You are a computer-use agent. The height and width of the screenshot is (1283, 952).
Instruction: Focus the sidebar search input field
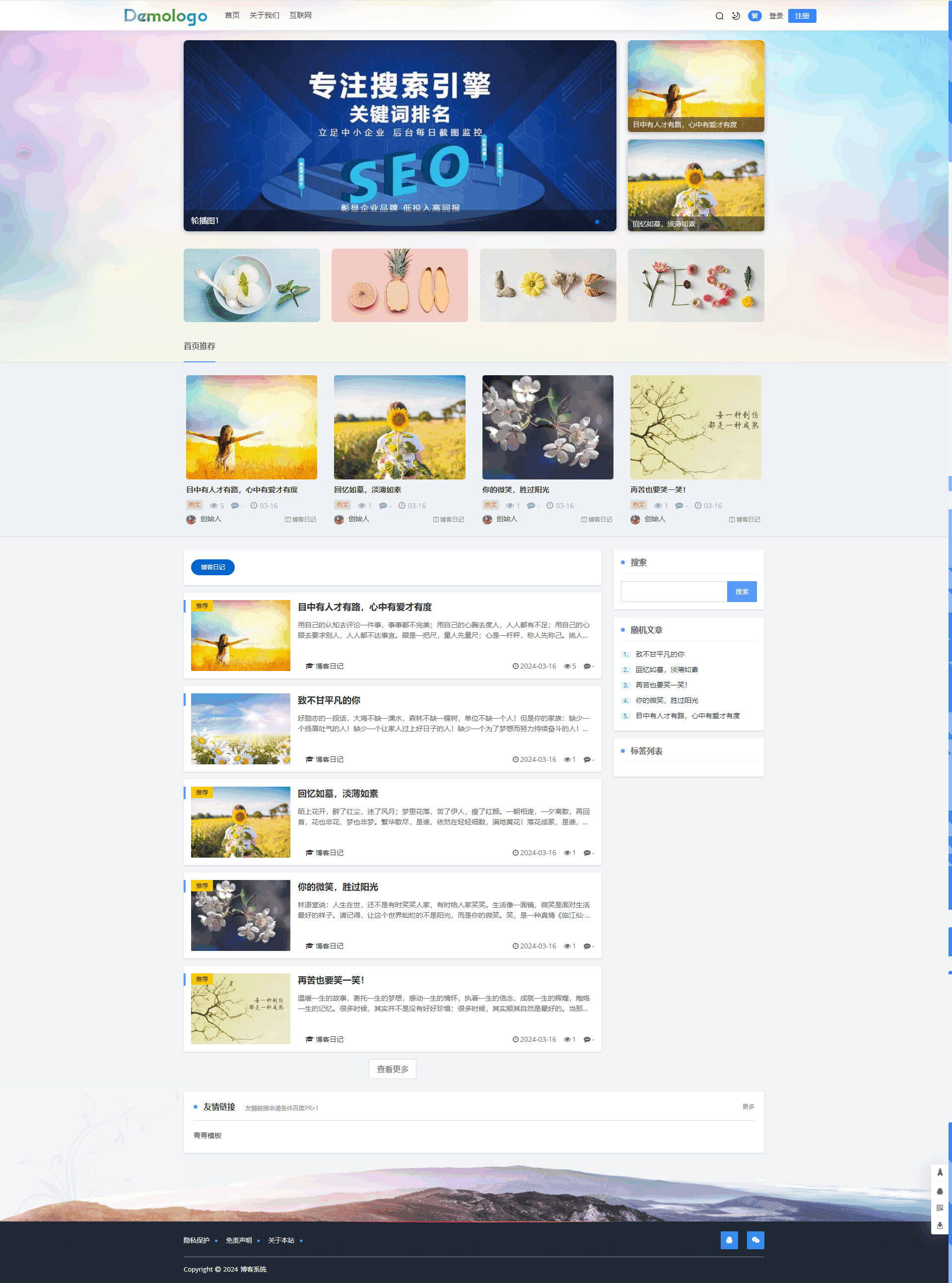tap(674, 592)
